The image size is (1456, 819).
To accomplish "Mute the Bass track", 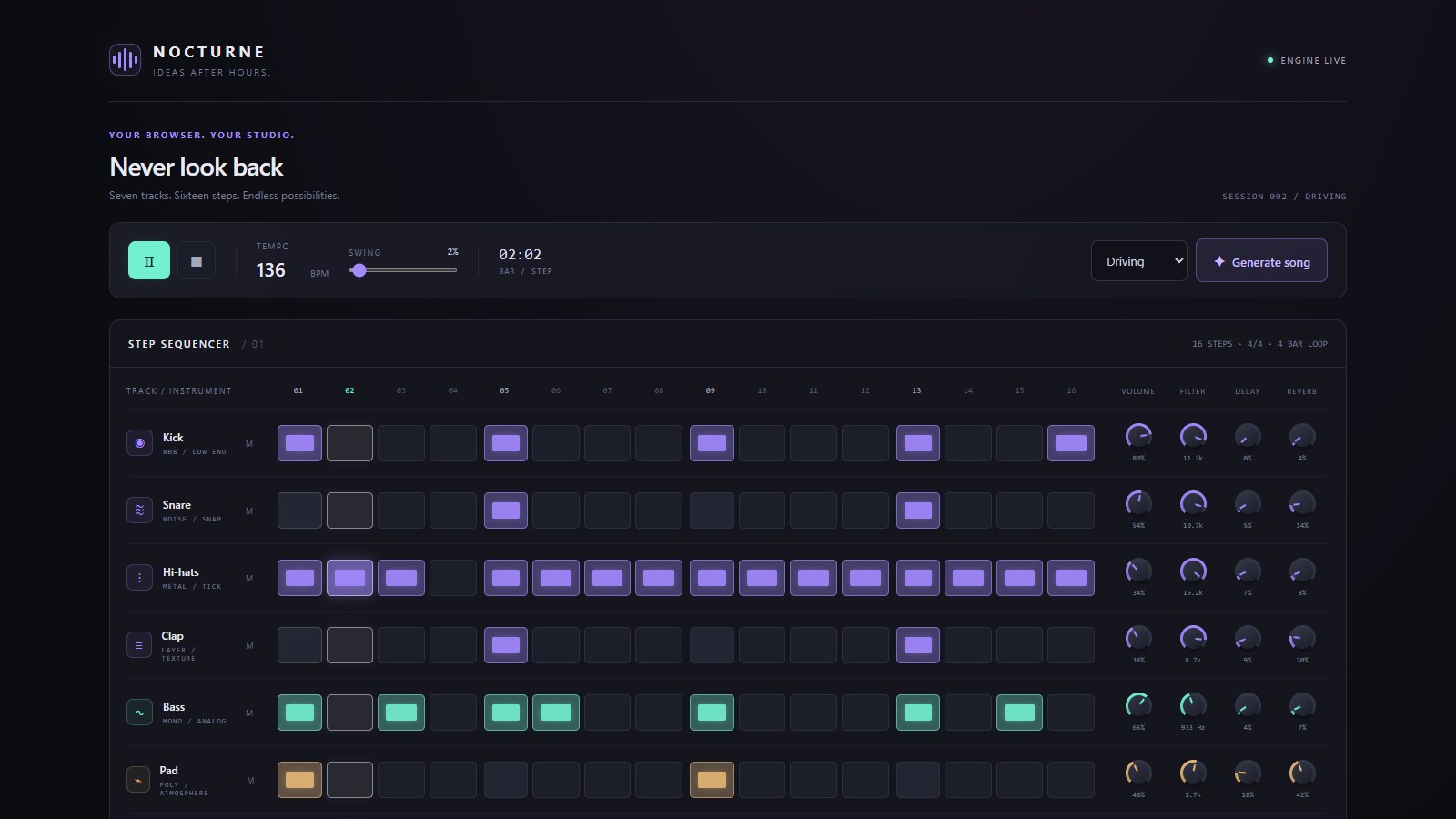I will click(x=249, y=713).
